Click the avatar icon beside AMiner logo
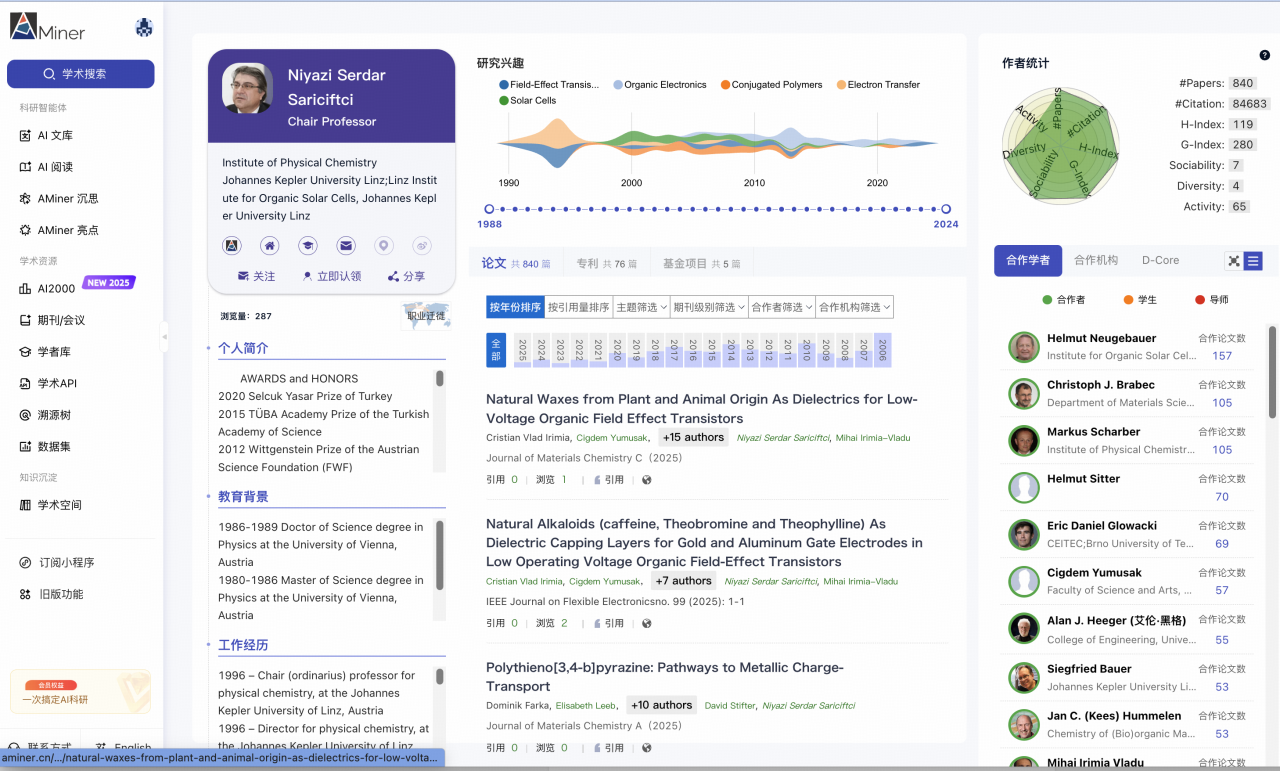Screen dimensions: 1280x771 click(x=144, y=29)
